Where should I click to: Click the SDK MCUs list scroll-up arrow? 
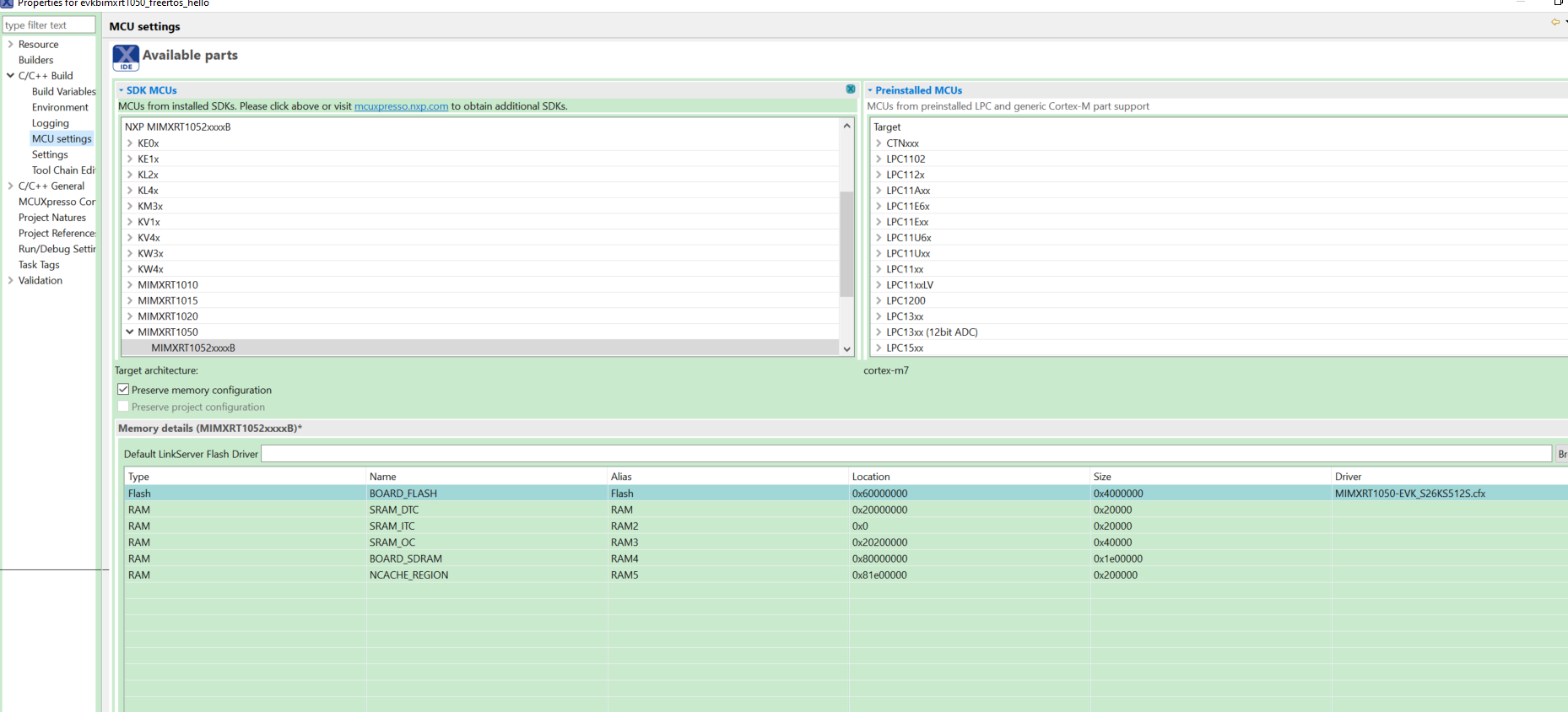coord(846,126)
